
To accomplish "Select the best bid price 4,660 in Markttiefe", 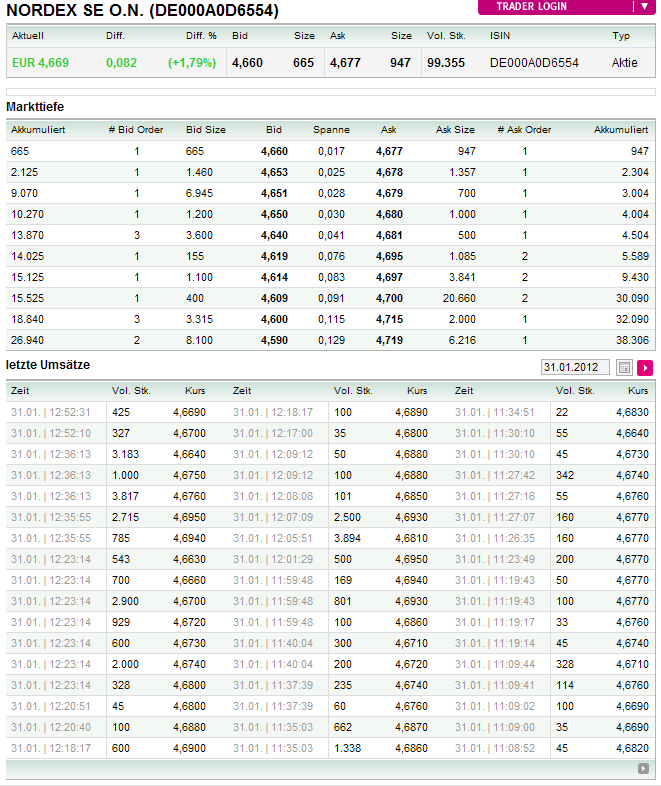I will 273,151.
